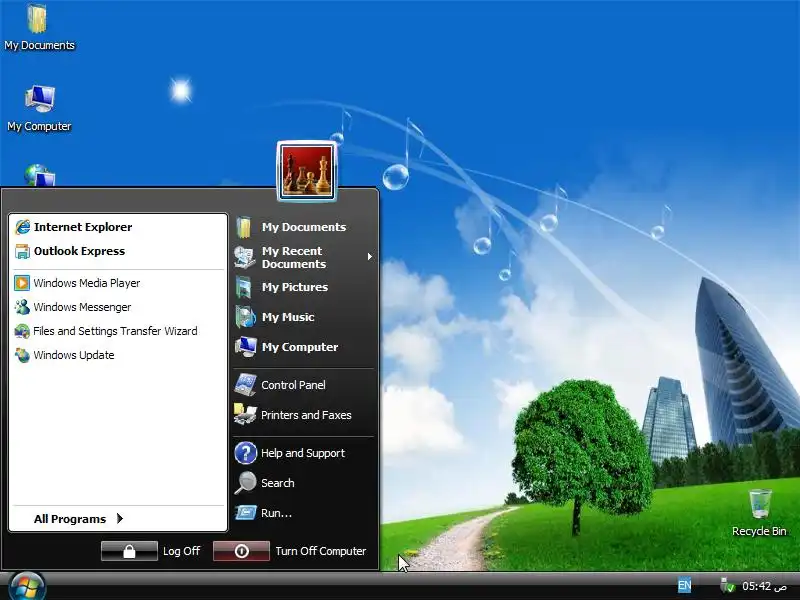
Task: Select Search text entry
Action: point(278,483)
